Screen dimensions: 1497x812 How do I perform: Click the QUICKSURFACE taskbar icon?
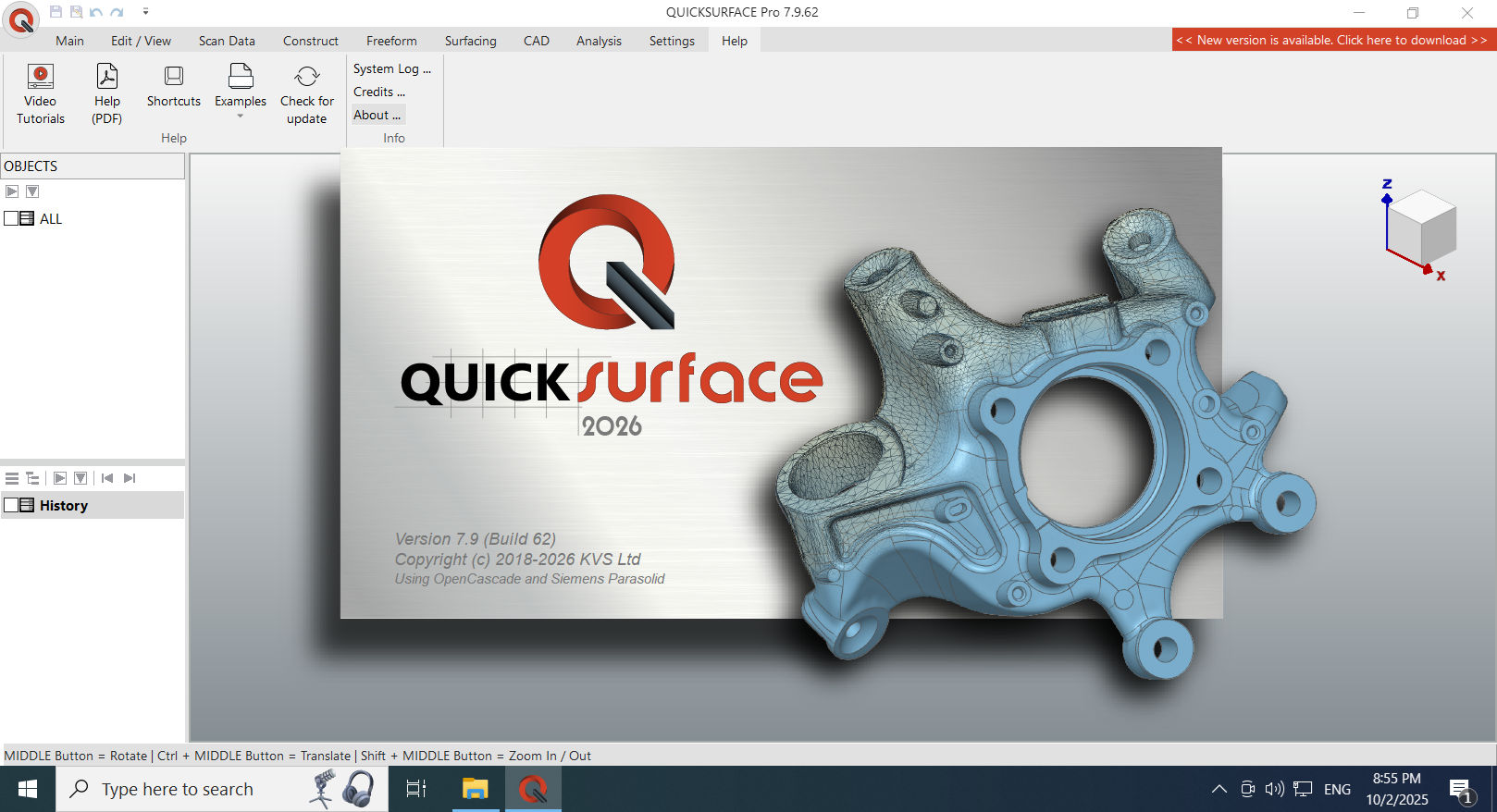coord(533,789)
